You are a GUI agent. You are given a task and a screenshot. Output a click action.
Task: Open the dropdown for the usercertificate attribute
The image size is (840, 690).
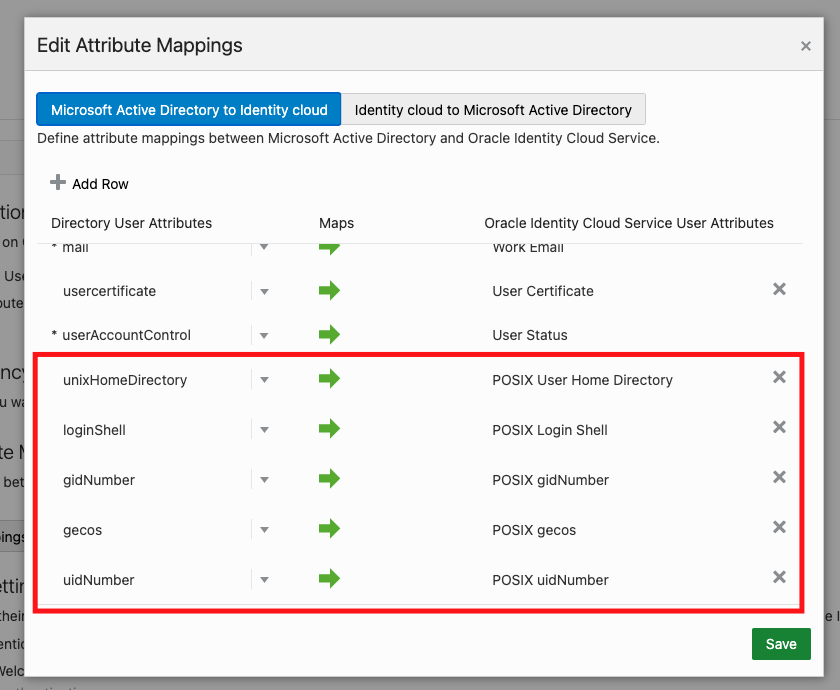click(263, 291)
